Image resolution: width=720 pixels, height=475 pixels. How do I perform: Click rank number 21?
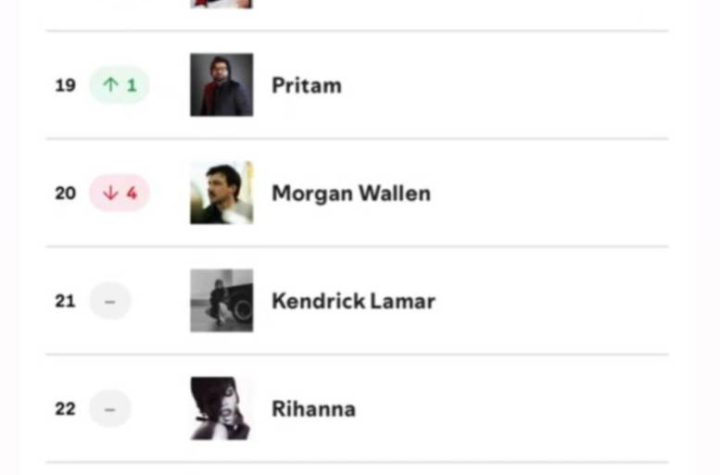[65, 301]
